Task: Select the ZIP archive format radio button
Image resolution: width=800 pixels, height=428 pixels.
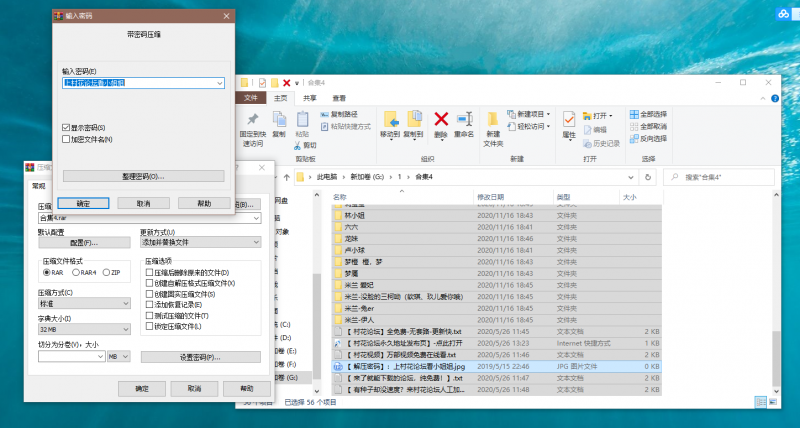Action: (106, 272)
